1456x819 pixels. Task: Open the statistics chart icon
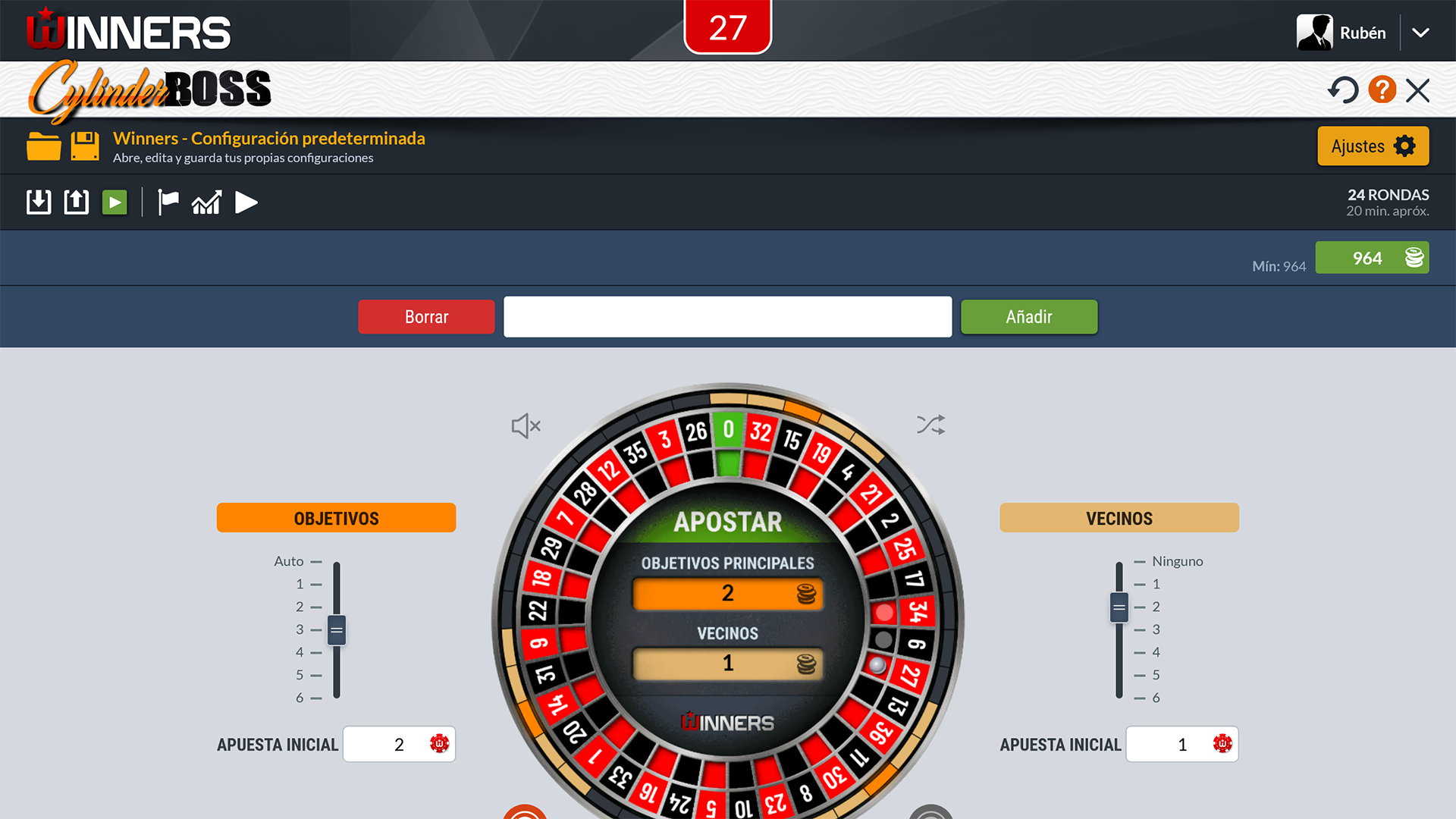(x=206, y=202)
